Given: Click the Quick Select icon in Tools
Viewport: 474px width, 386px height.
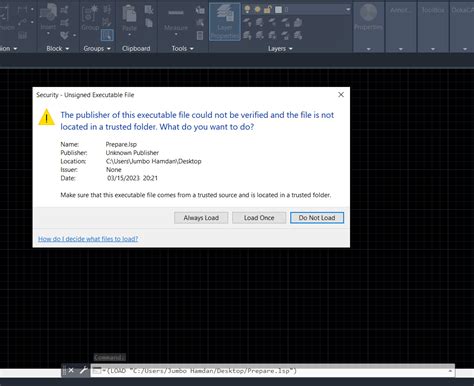Looking at the screenshot, I should pos(200,23).
